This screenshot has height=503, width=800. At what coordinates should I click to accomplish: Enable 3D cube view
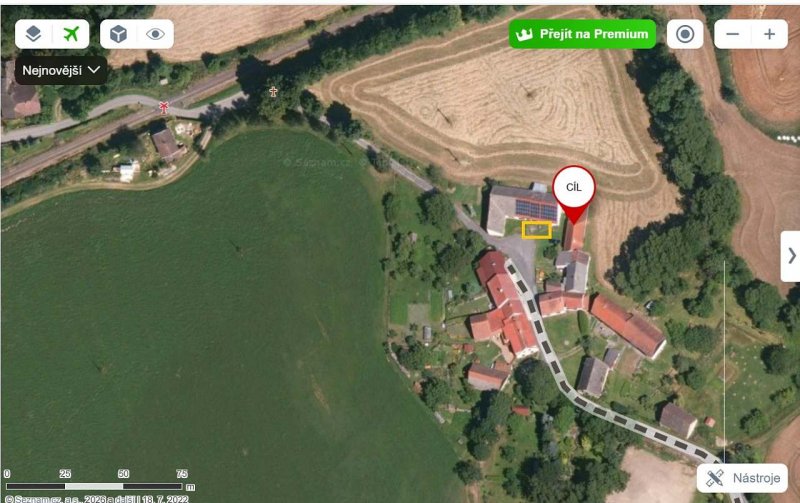click(x=118, y=34)
